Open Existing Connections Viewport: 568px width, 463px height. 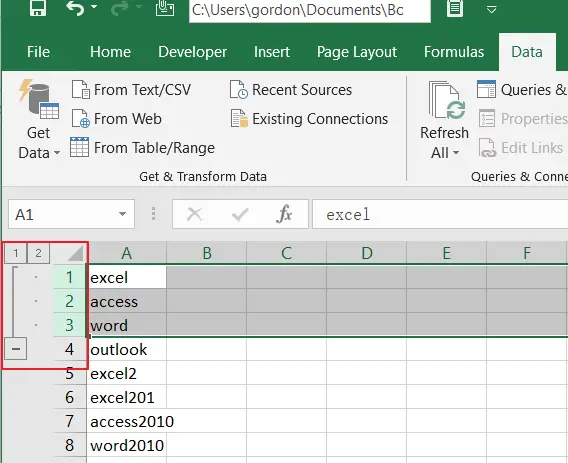click(309, 119)
